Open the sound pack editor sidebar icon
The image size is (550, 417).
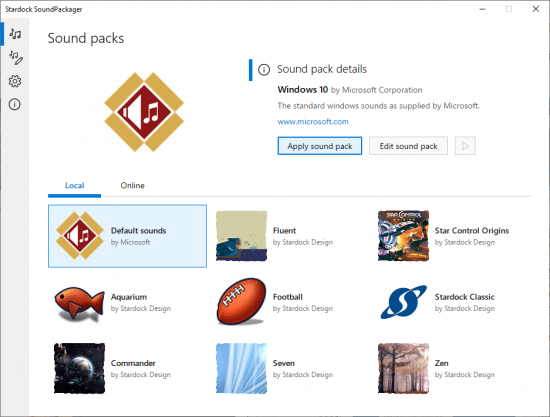tap(16, 58)
